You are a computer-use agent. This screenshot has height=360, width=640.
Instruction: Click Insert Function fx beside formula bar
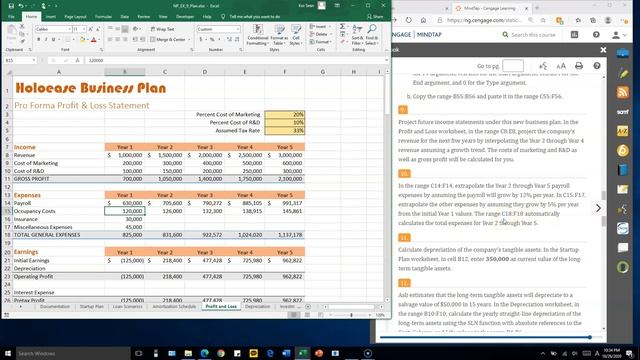pos(78,60)
